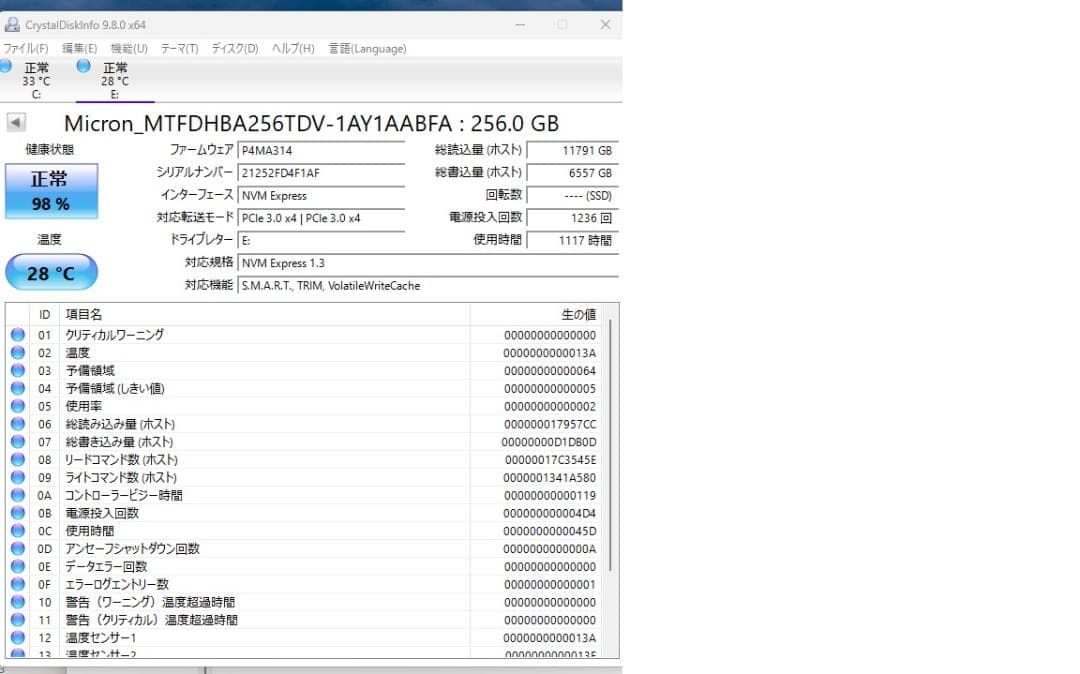
Task: Click the status icon for データエラー回数 row
Action: [x=18, y=567]
